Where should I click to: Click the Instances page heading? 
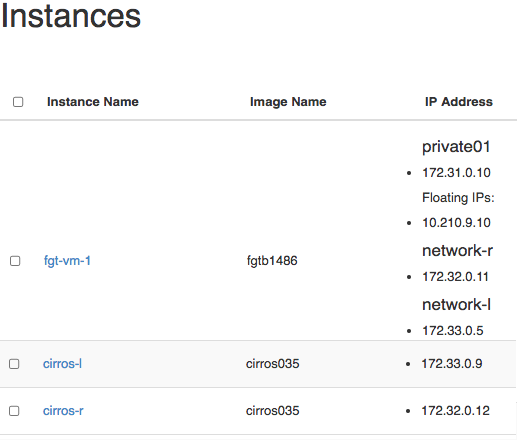click(71, 16)
